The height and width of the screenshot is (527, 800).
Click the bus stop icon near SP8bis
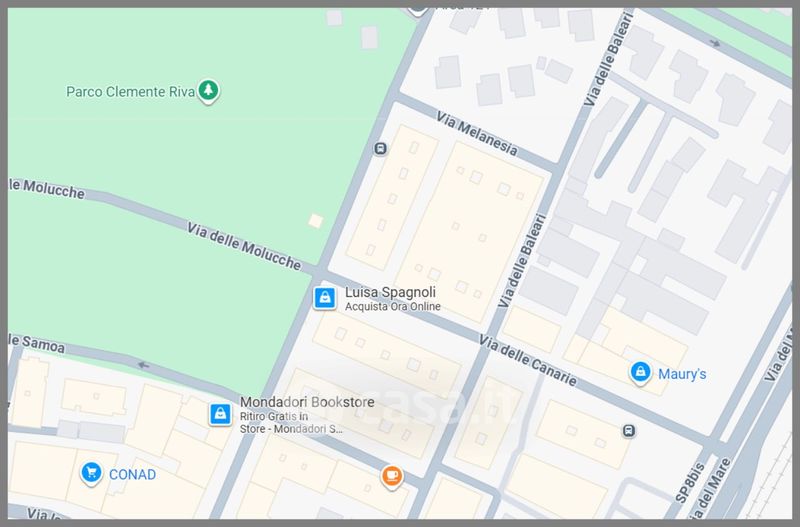pyautogui.click(x=628, y=431)
